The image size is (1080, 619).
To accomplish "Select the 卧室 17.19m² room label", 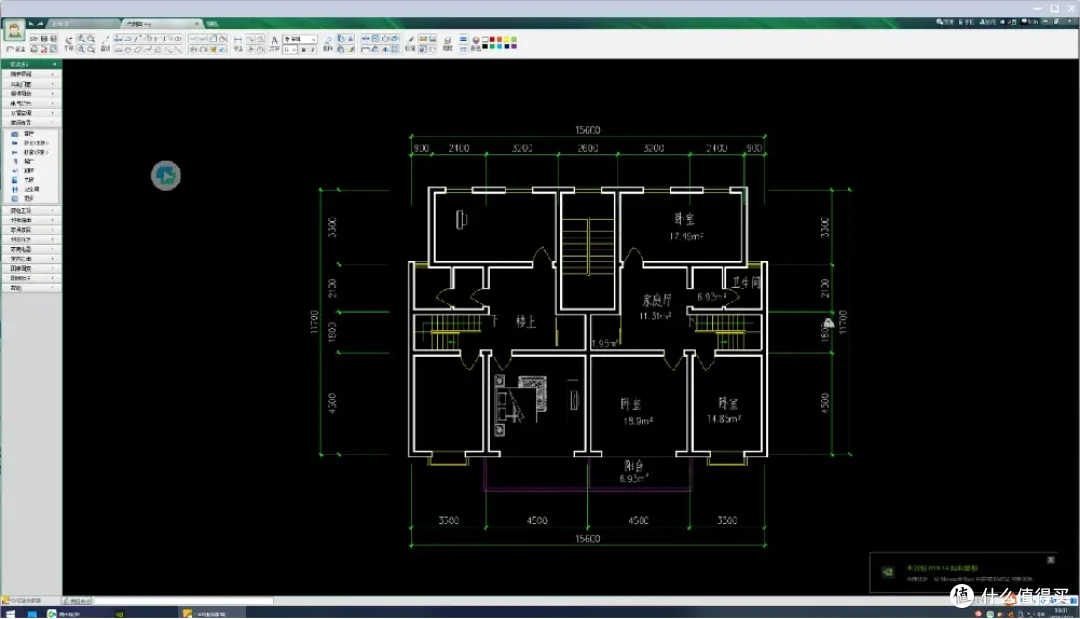I will point(685,227).
